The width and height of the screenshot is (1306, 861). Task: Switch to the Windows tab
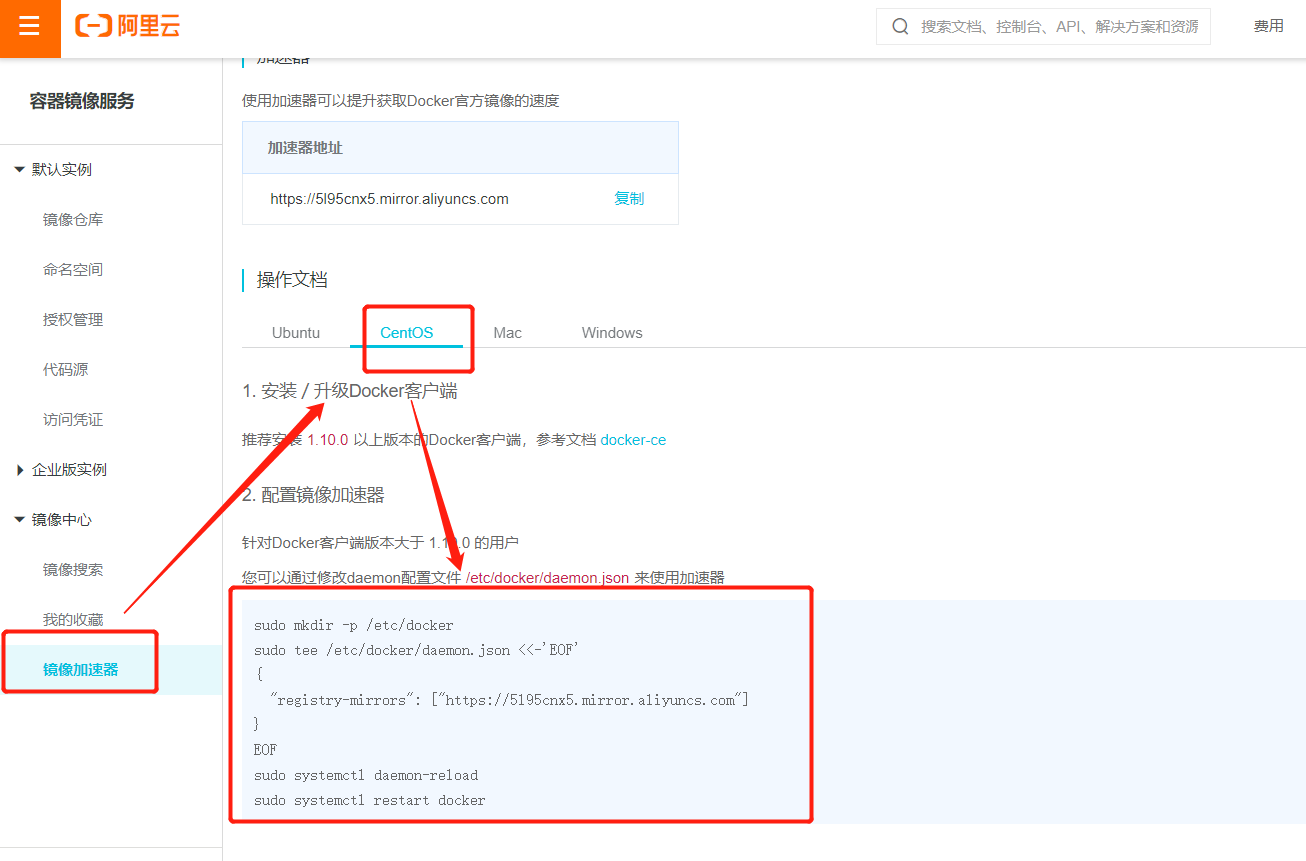click(x=612, y=333)
